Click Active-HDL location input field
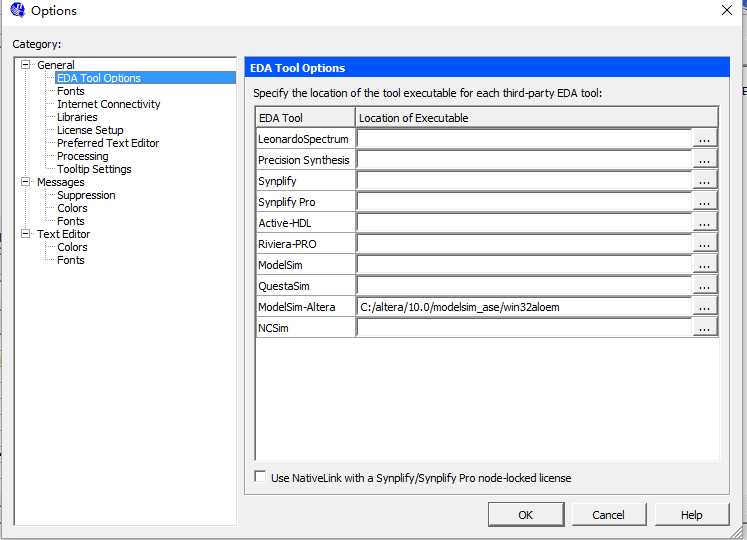The width and height of the screenshot is (747, 540). pyautogui.click(x=524, y=223)
